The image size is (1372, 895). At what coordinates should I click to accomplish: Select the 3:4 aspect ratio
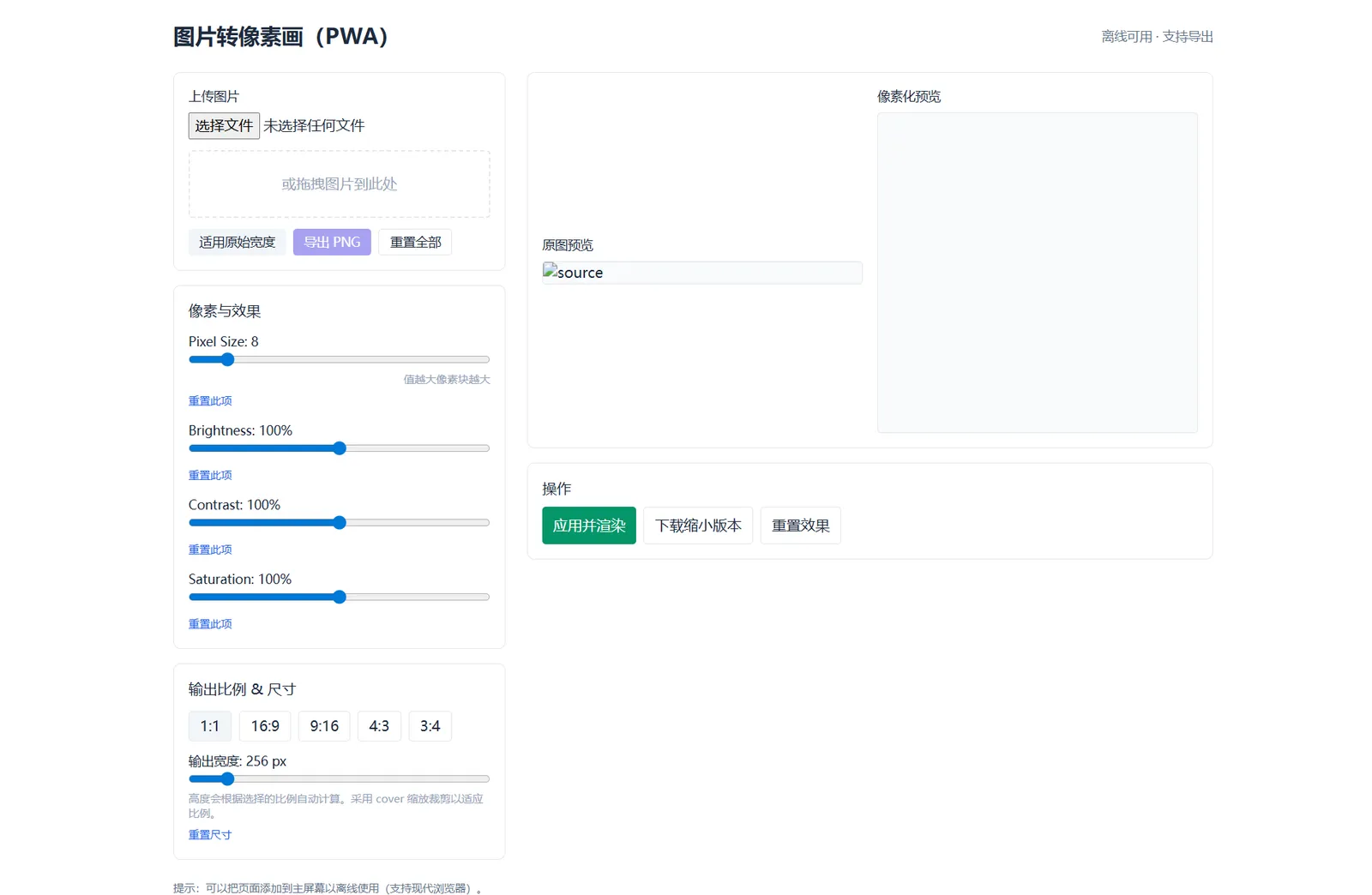coord(430,726)
